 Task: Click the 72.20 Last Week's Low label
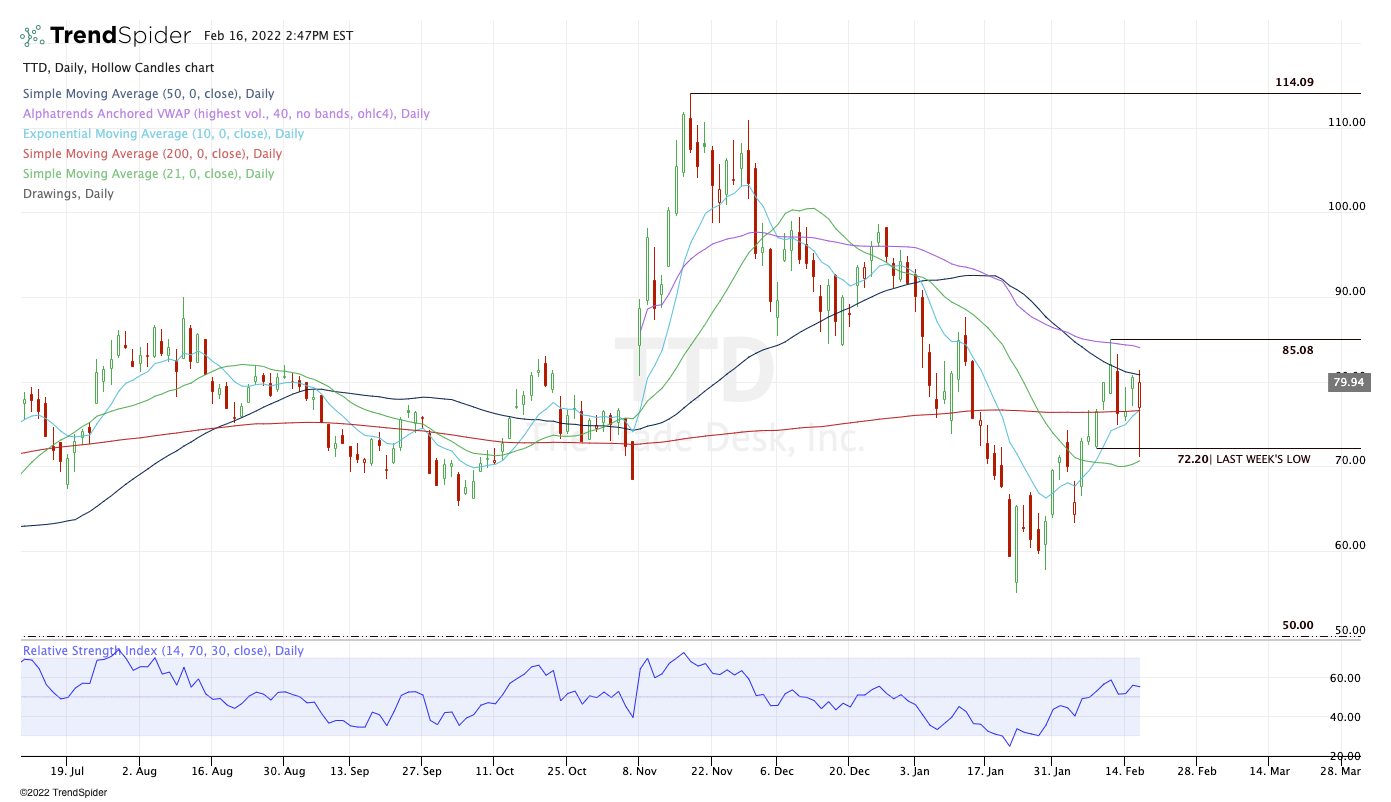tap(1257, 459)
